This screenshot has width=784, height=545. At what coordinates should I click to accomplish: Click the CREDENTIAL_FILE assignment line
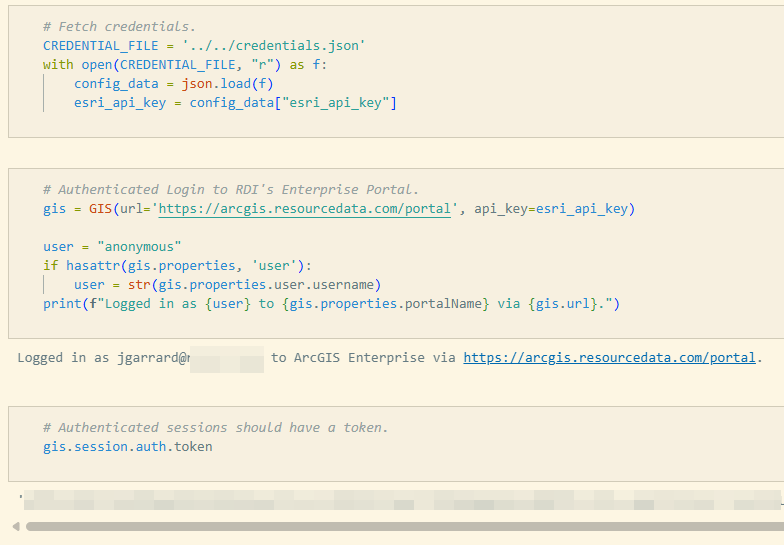pos(204,46)
